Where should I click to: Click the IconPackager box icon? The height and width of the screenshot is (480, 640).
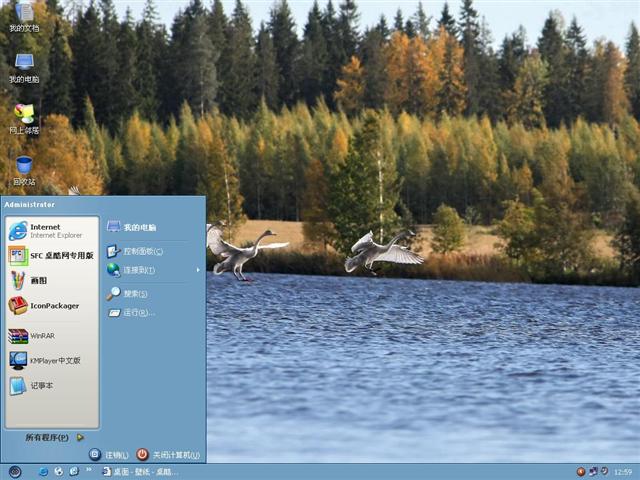pos(18,306)
